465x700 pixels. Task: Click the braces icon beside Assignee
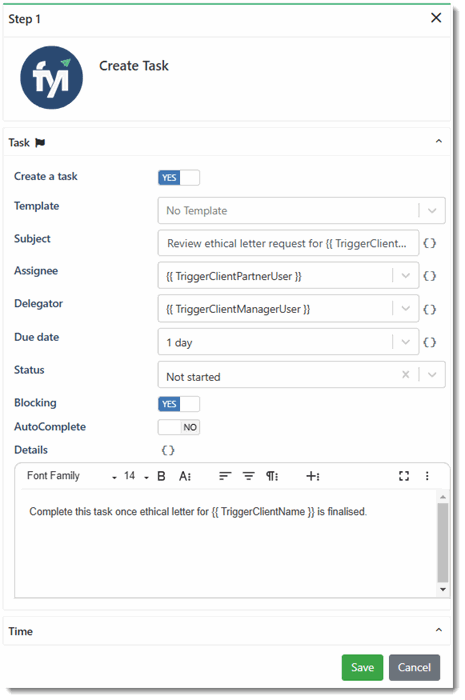pyautogui.click(x=429, y=276)
